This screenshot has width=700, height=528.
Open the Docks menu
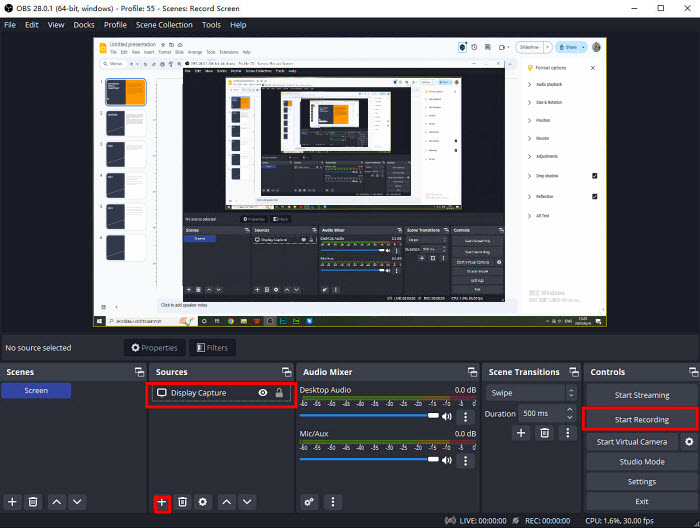[83, 24]
